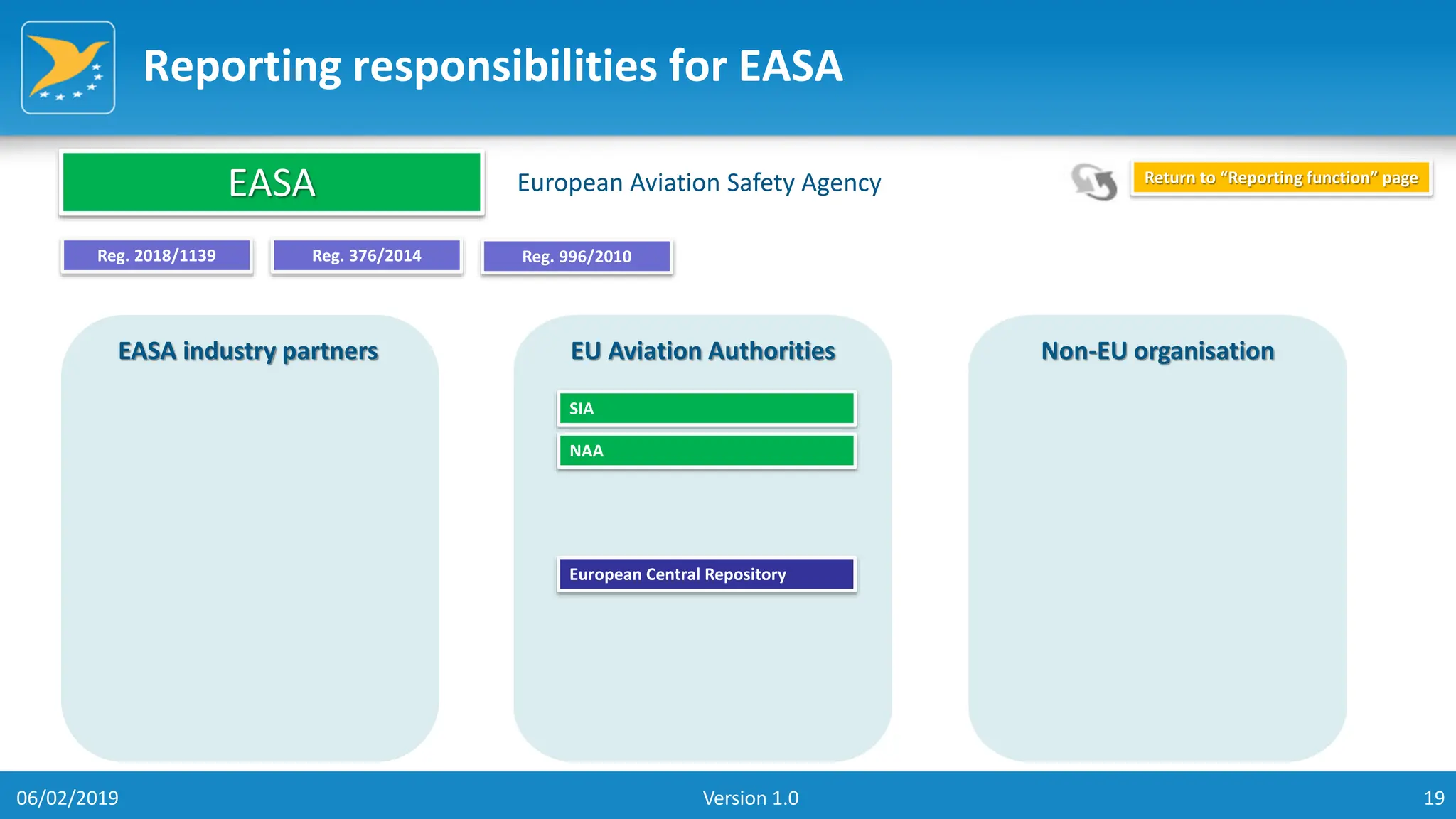This screenshot has height=819, width=1456.
Task: Click the Non-EU organisation heading
Action: pos(1157,351)
